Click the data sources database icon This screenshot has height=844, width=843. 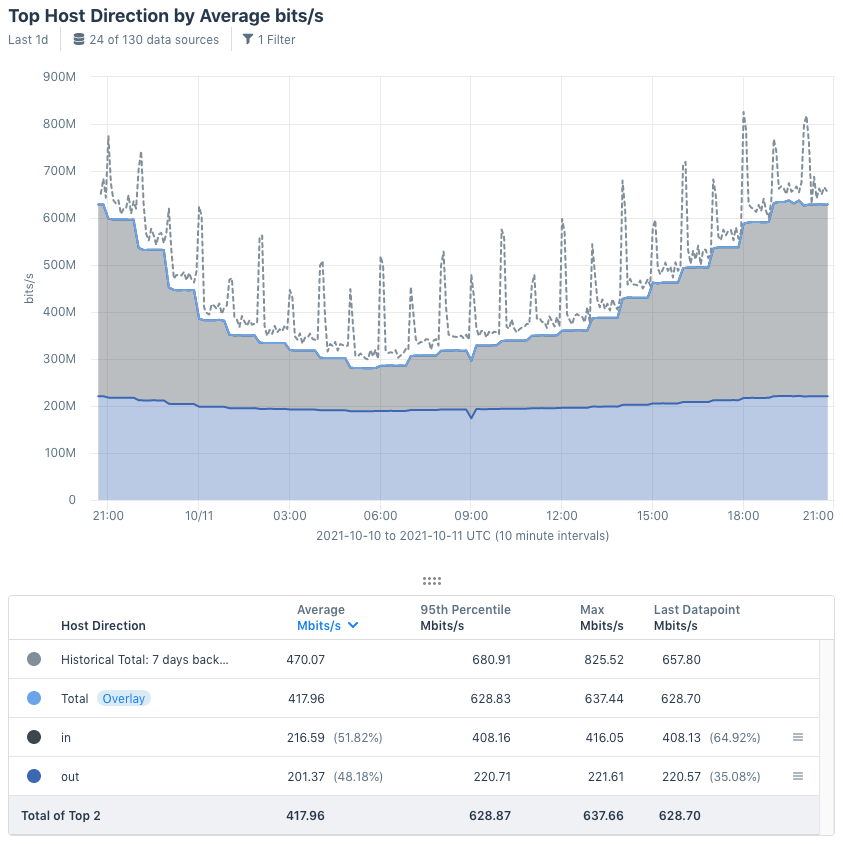[77, 40]
